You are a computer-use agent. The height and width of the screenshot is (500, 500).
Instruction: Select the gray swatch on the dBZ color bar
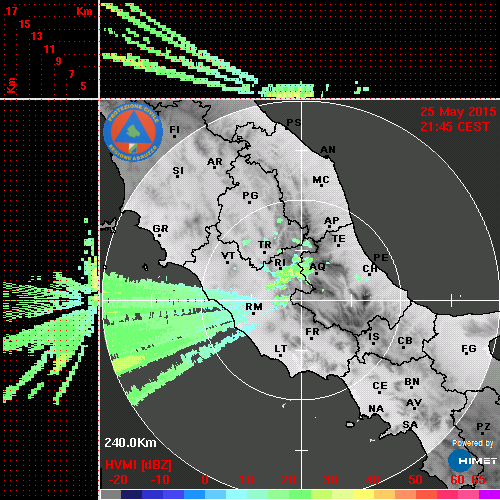tap(111, 494)
